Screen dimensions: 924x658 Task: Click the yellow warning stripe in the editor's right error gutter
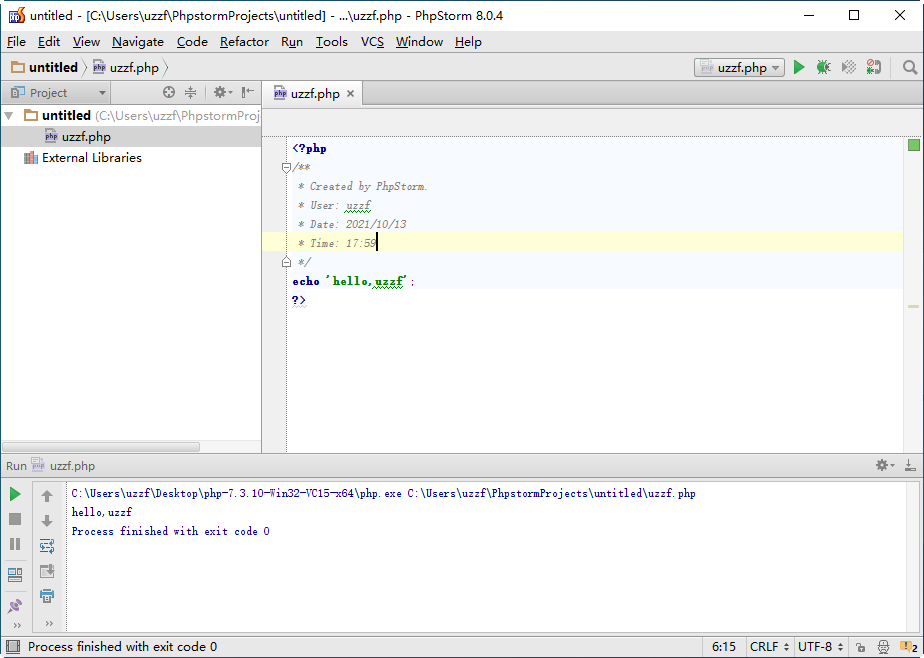coord(913,306)
